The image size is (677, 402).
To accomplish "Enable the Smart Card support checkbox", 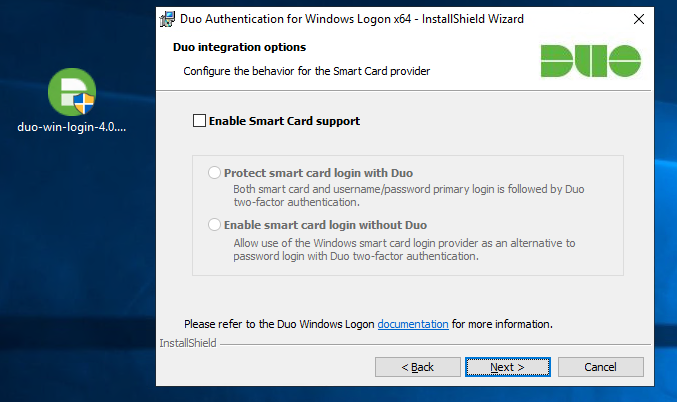I will click(199, 121).
